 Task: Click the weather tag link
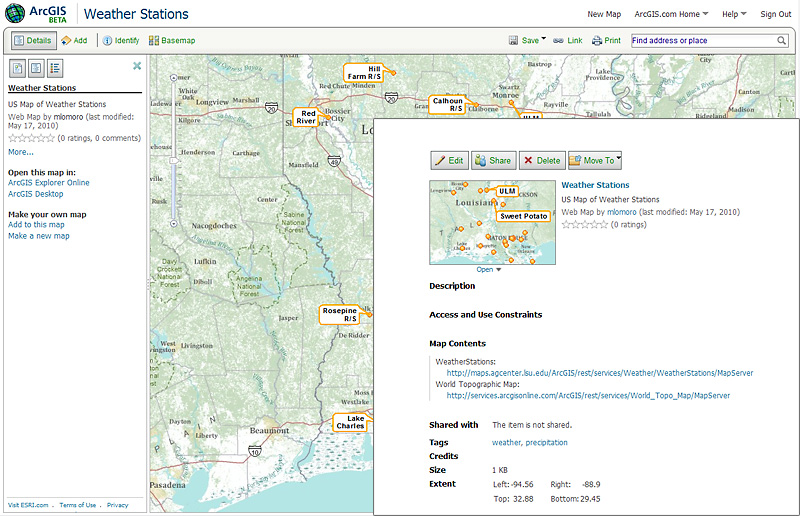point(506,443)
